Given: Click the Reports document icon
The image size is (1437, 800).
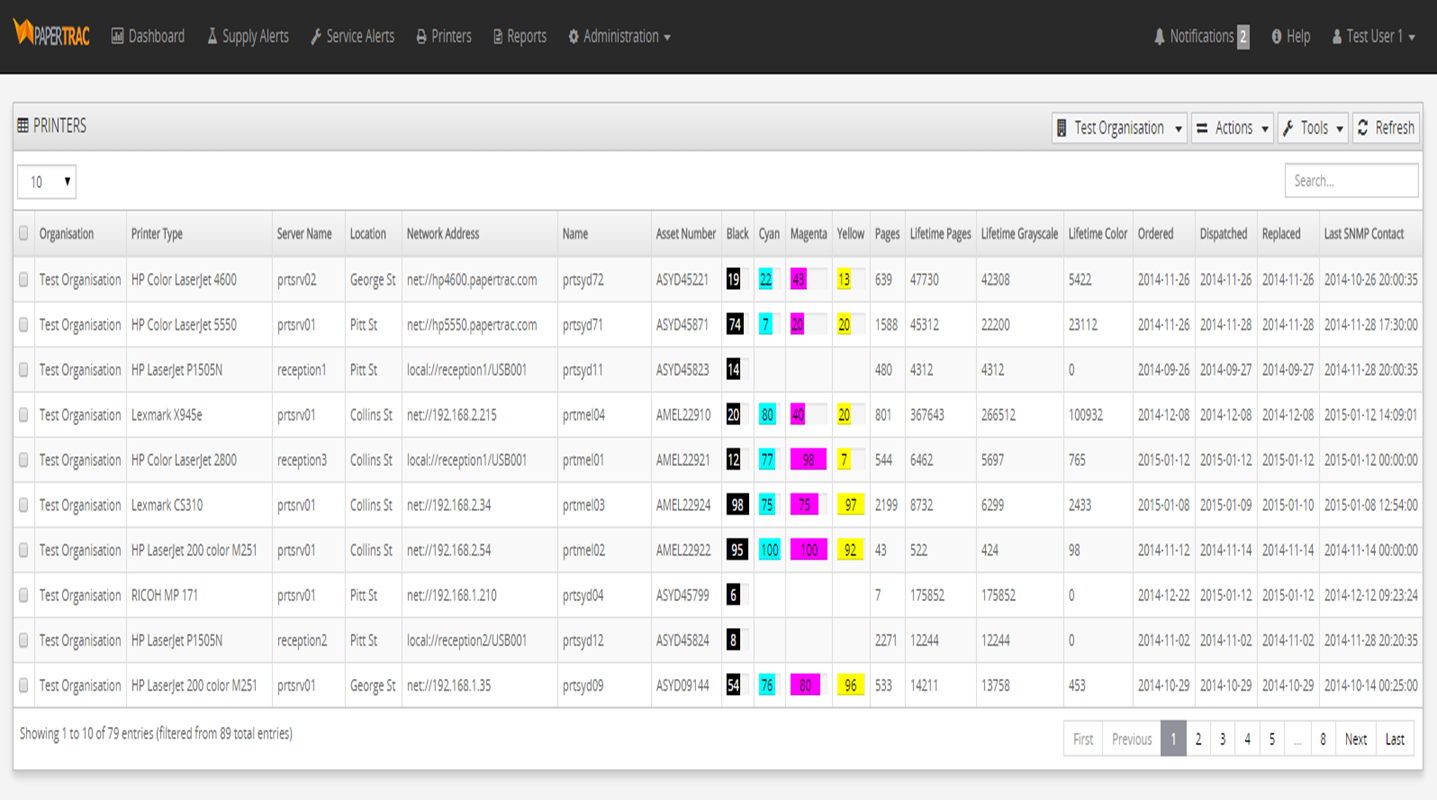Looking at the screenshot, I should 498,37.
